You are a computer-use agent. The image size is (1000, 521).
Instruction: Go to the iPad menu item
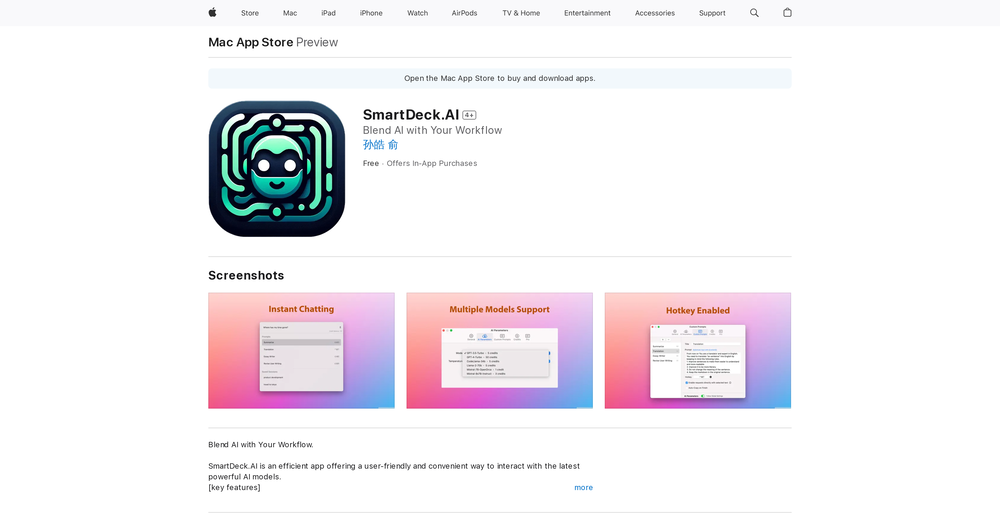(x=328, y=13)
